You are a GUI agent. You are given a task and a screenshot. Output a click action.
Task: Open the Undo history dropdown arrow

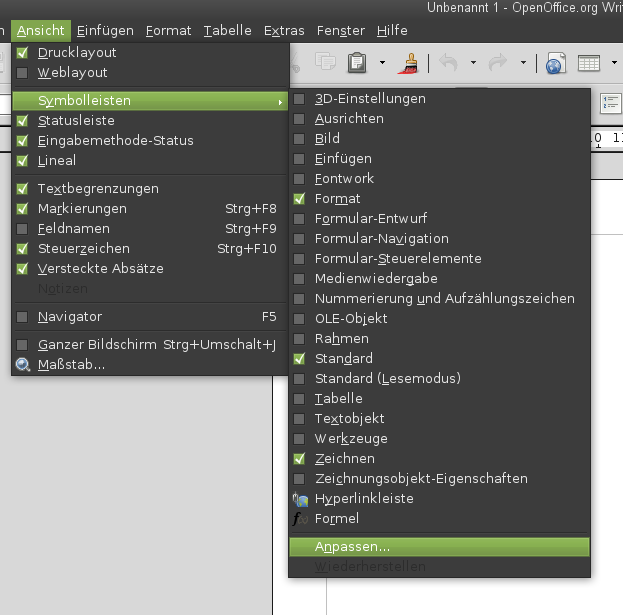(x=473, y=62)
